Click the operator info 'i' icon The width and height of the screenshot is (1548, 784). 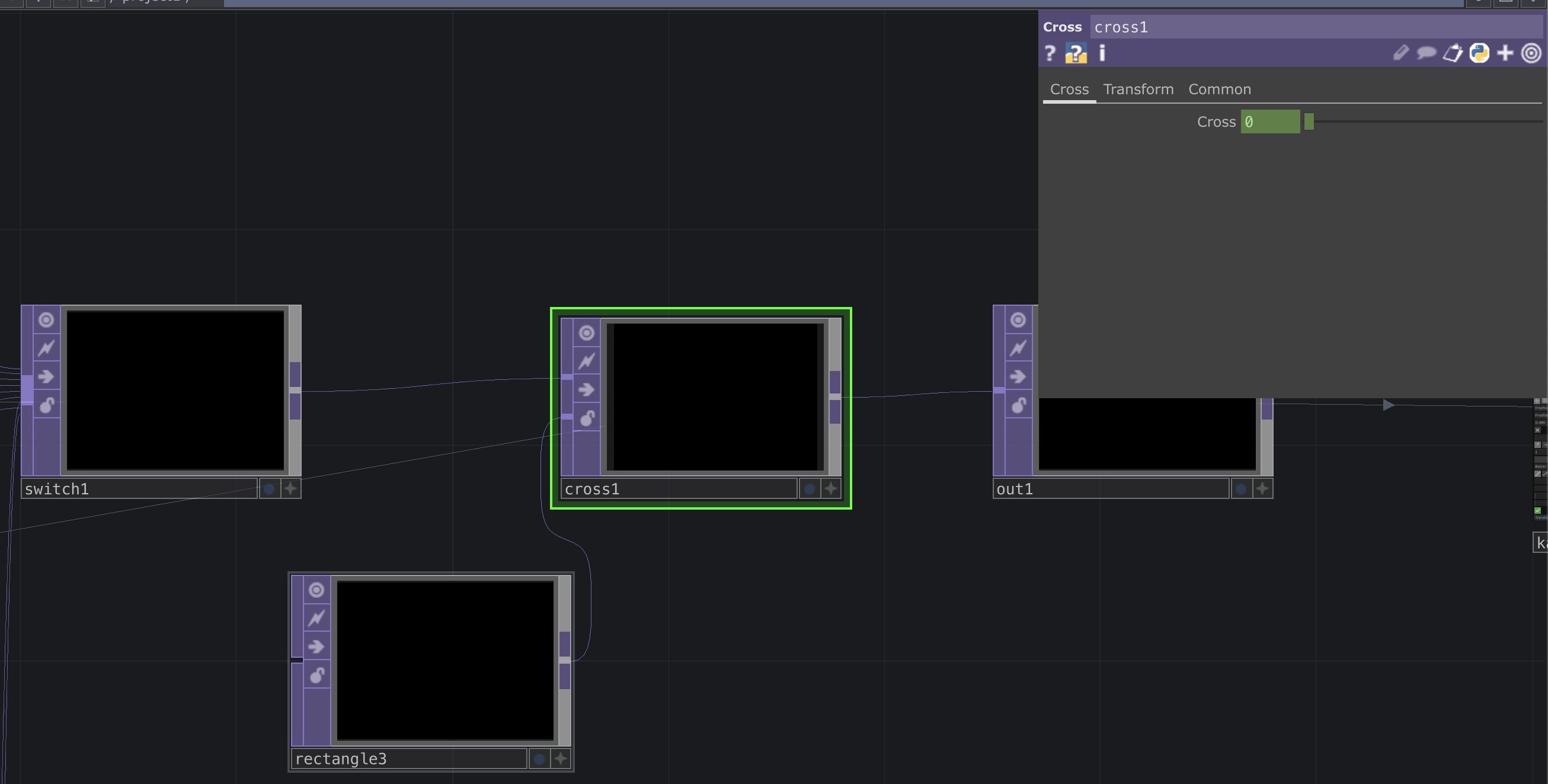[1102, 53]
